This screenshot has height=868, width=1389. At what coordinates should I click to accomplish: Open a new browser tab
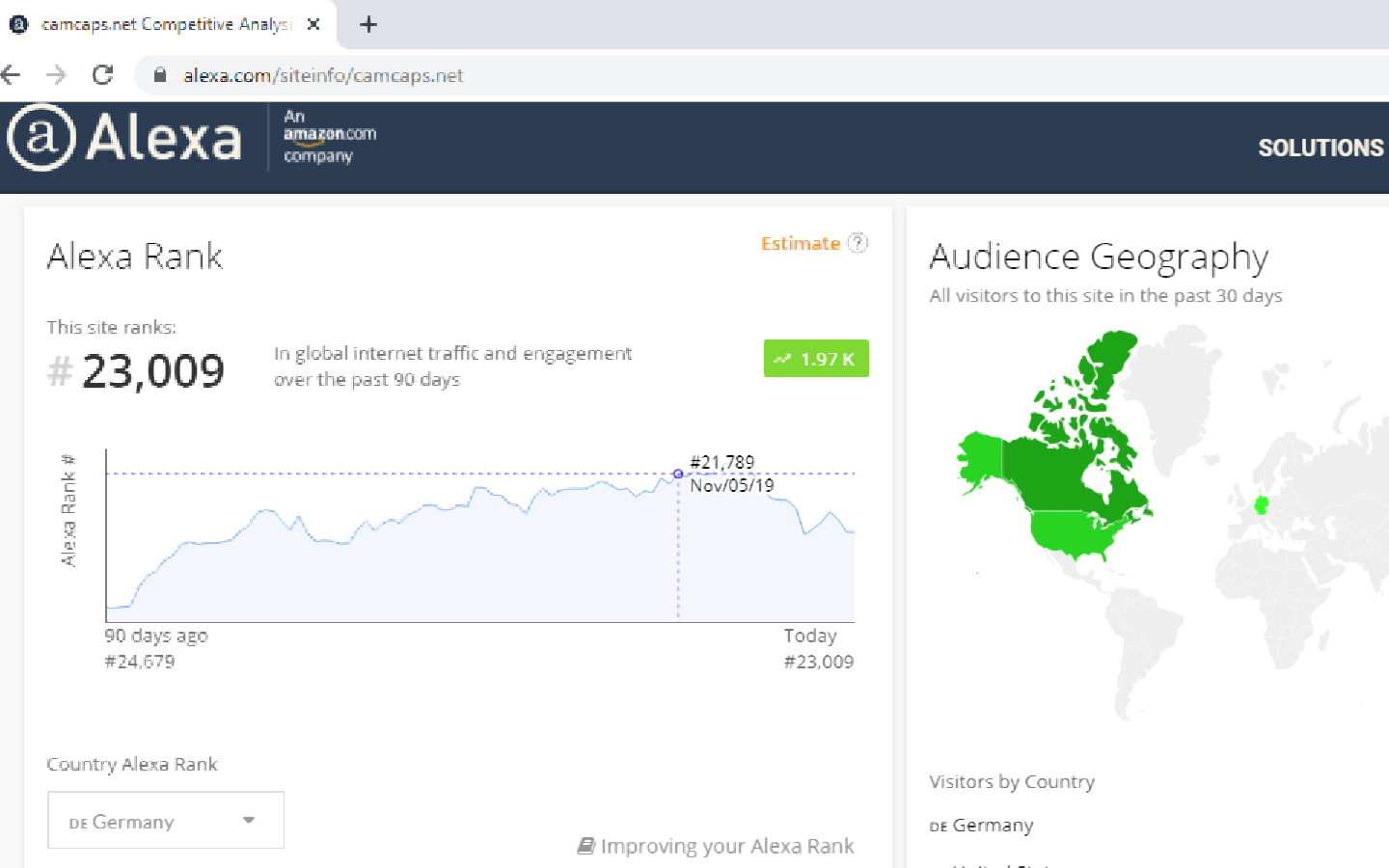point(368,25)
